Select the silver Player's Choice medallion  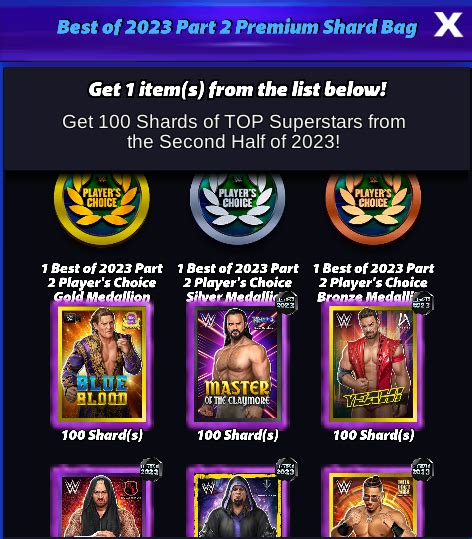tap(237, 207)
